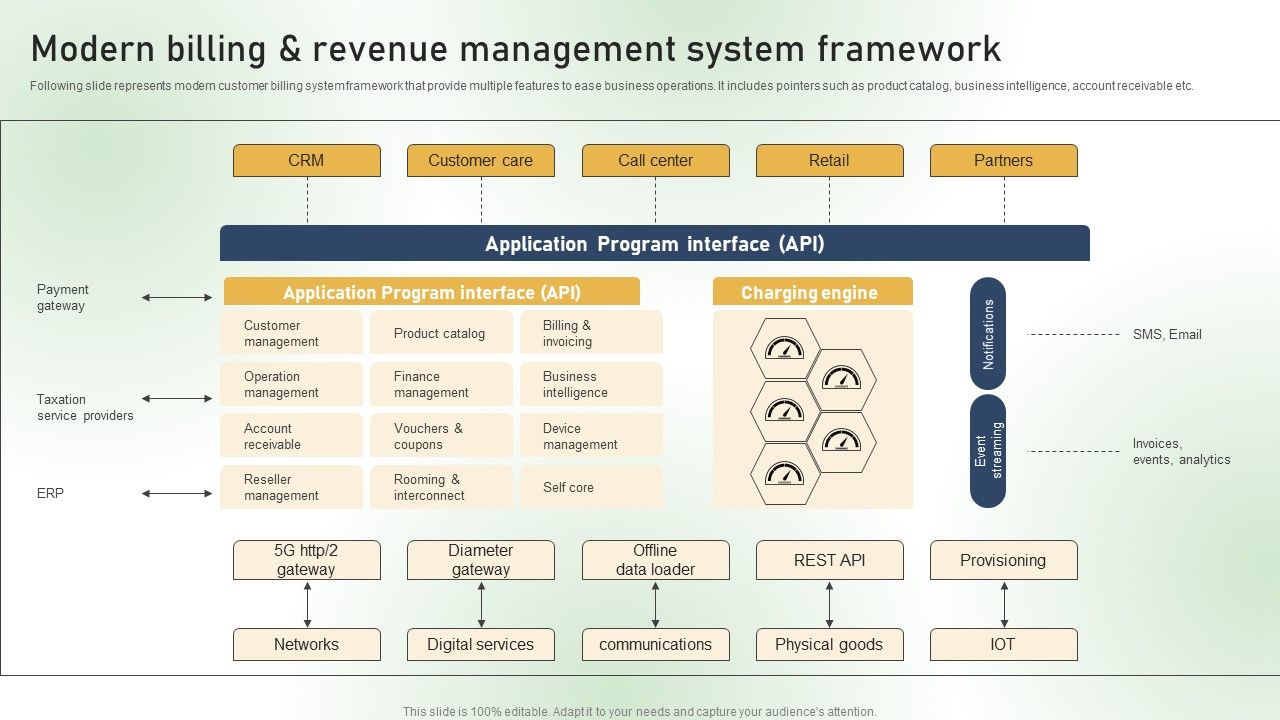Click the bottommost gauge hexagon in Charging engine
The height and width of the screenshot is (720, 1280).
click(x=785, y=474)
